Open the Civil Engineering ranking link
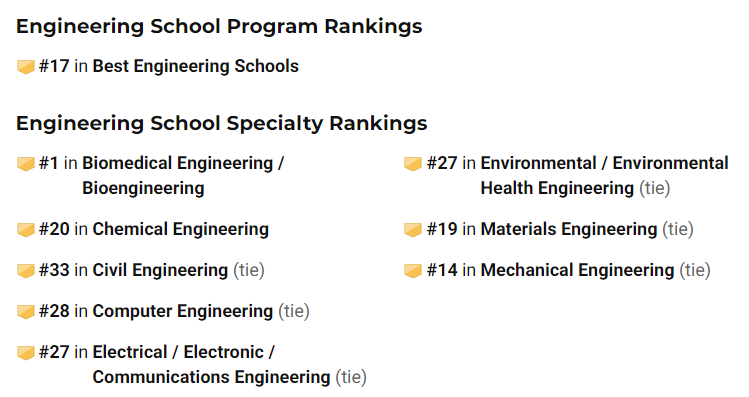The width and height of the screenshot is (749, 397). point(160,270)
